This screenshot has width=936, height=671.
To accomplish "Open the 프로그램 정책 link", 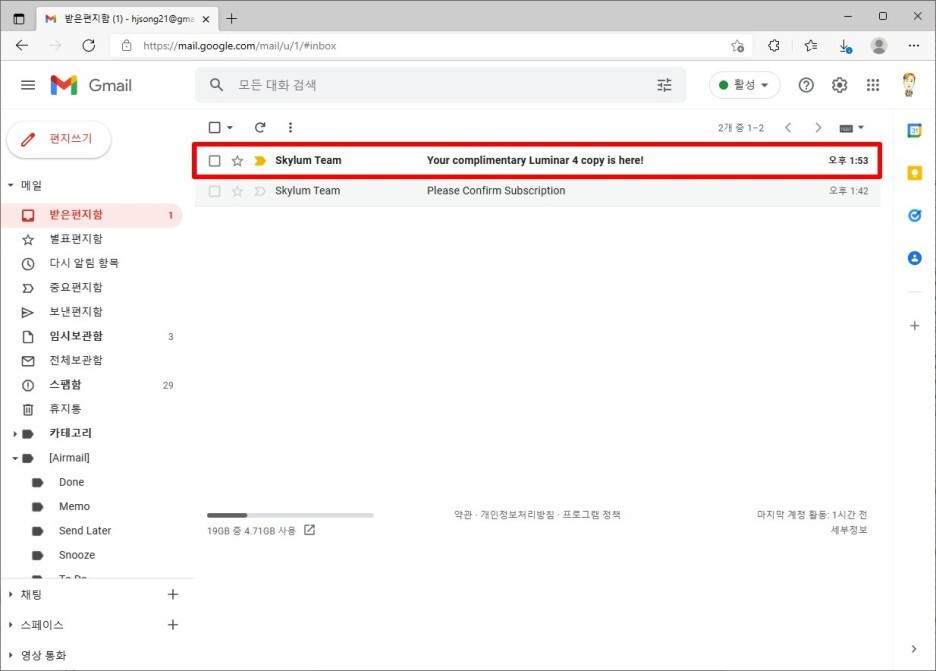I will [591, 515].
